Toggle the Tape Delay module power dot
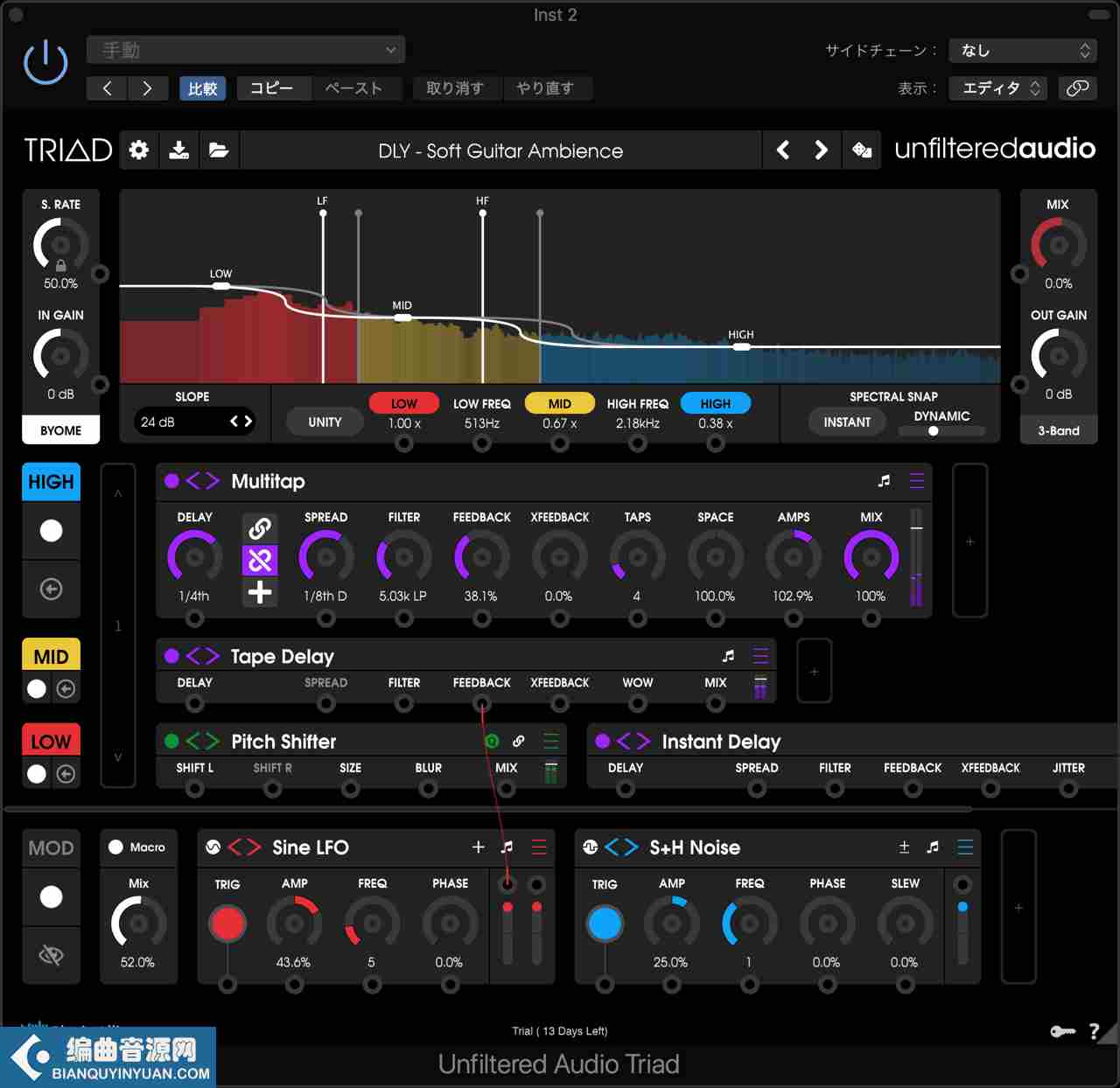This screenshot has height=1088, width=1120. click(x=171, y=655)
